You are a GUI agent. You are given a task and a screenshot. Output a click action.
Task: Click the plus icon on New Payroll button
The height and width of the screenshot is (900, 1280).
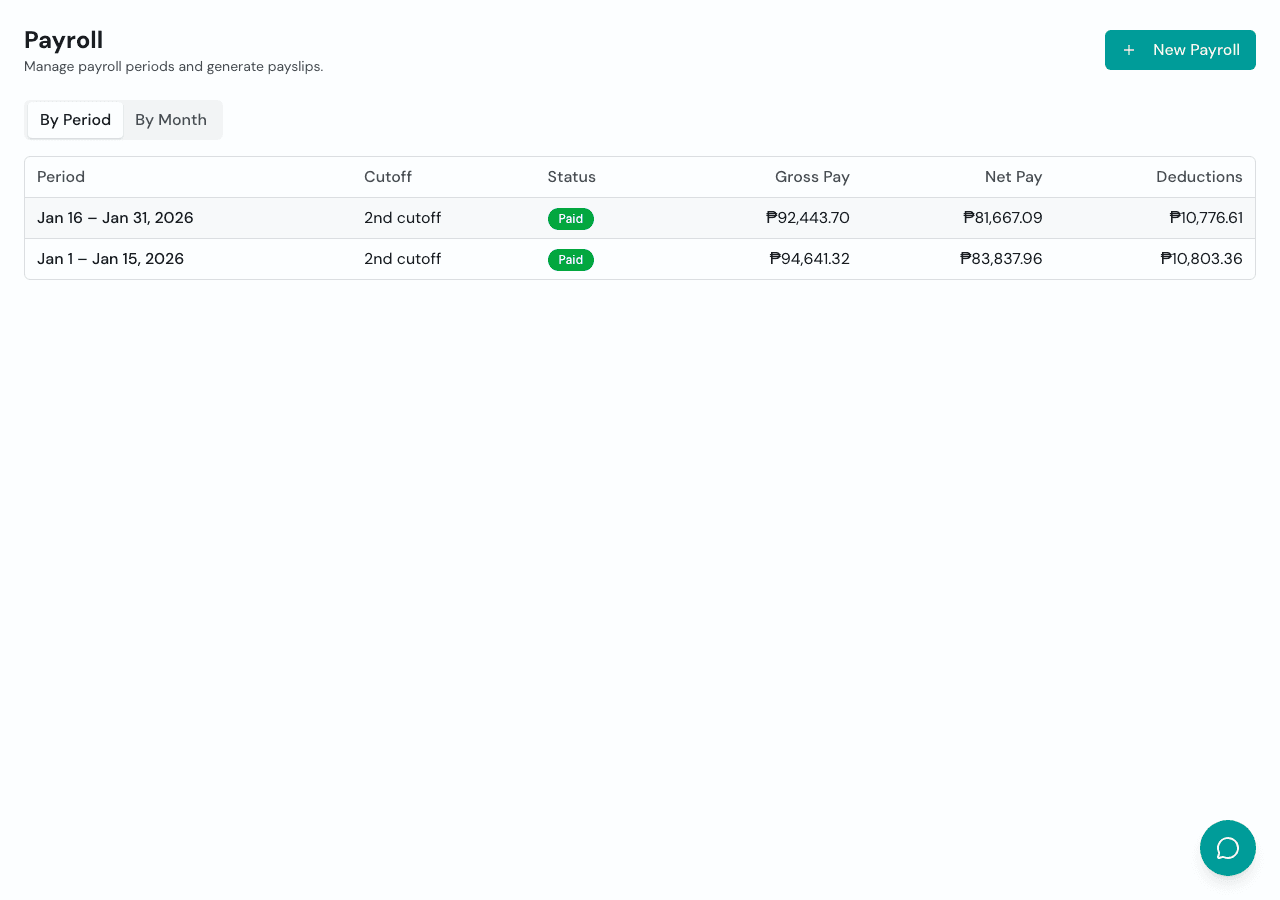tap(1129, 49)
